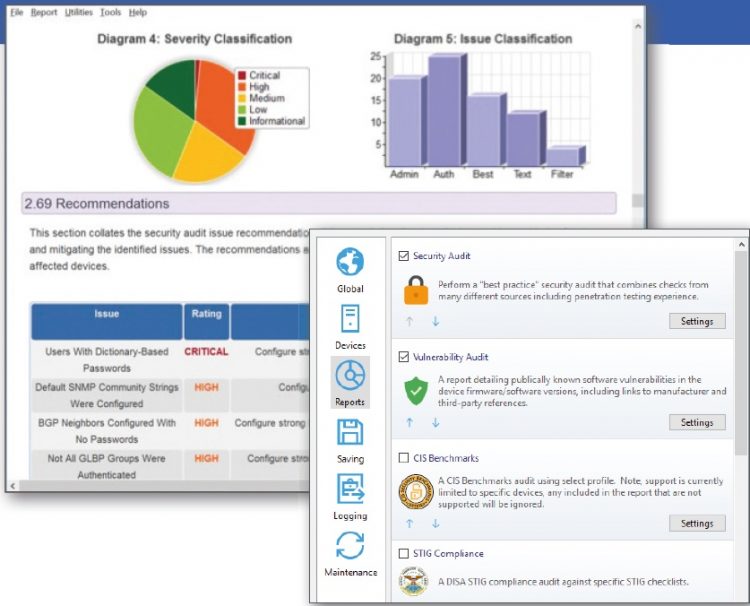The image size is (750, 606).
Task: Open Settings for Security Audit
Action: click(x=696, y=321)
